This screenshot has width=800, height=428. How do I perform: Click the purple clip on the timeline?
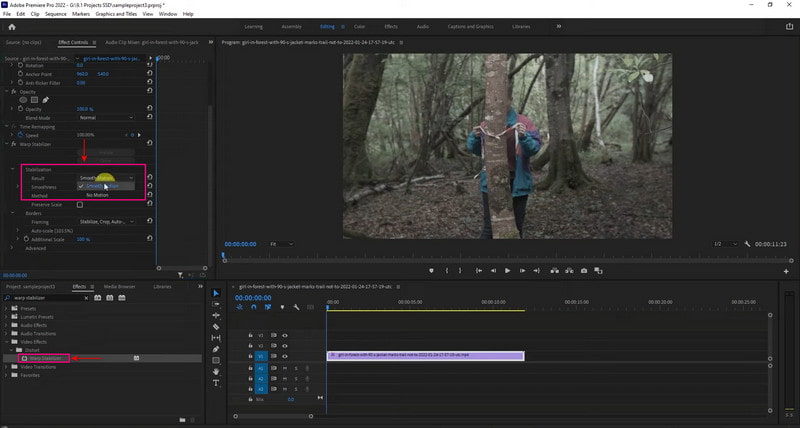[424, 356]
